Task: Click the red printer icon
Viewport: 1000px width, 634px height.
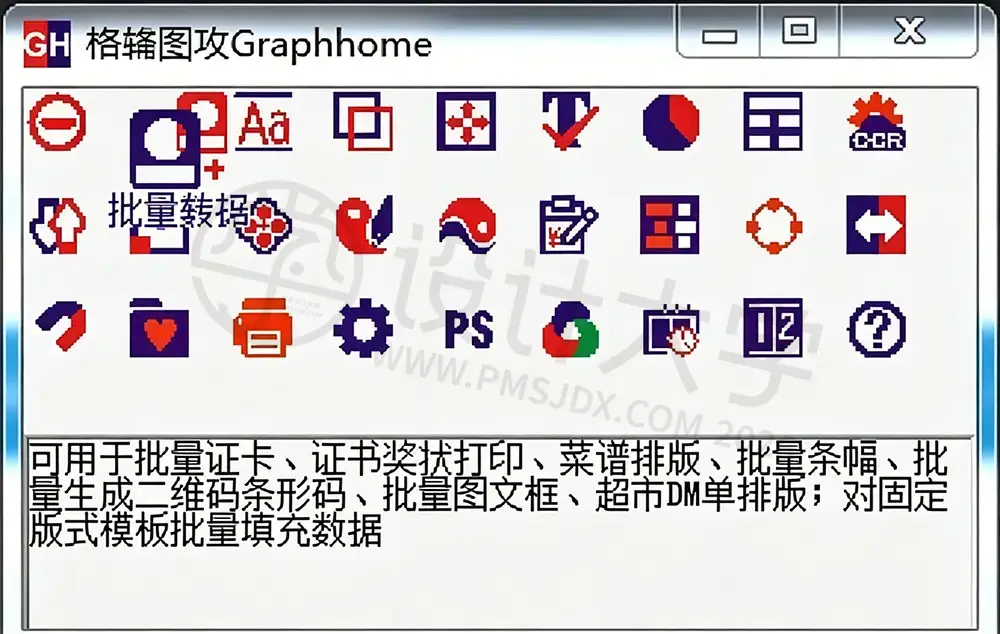Action: 263,327
